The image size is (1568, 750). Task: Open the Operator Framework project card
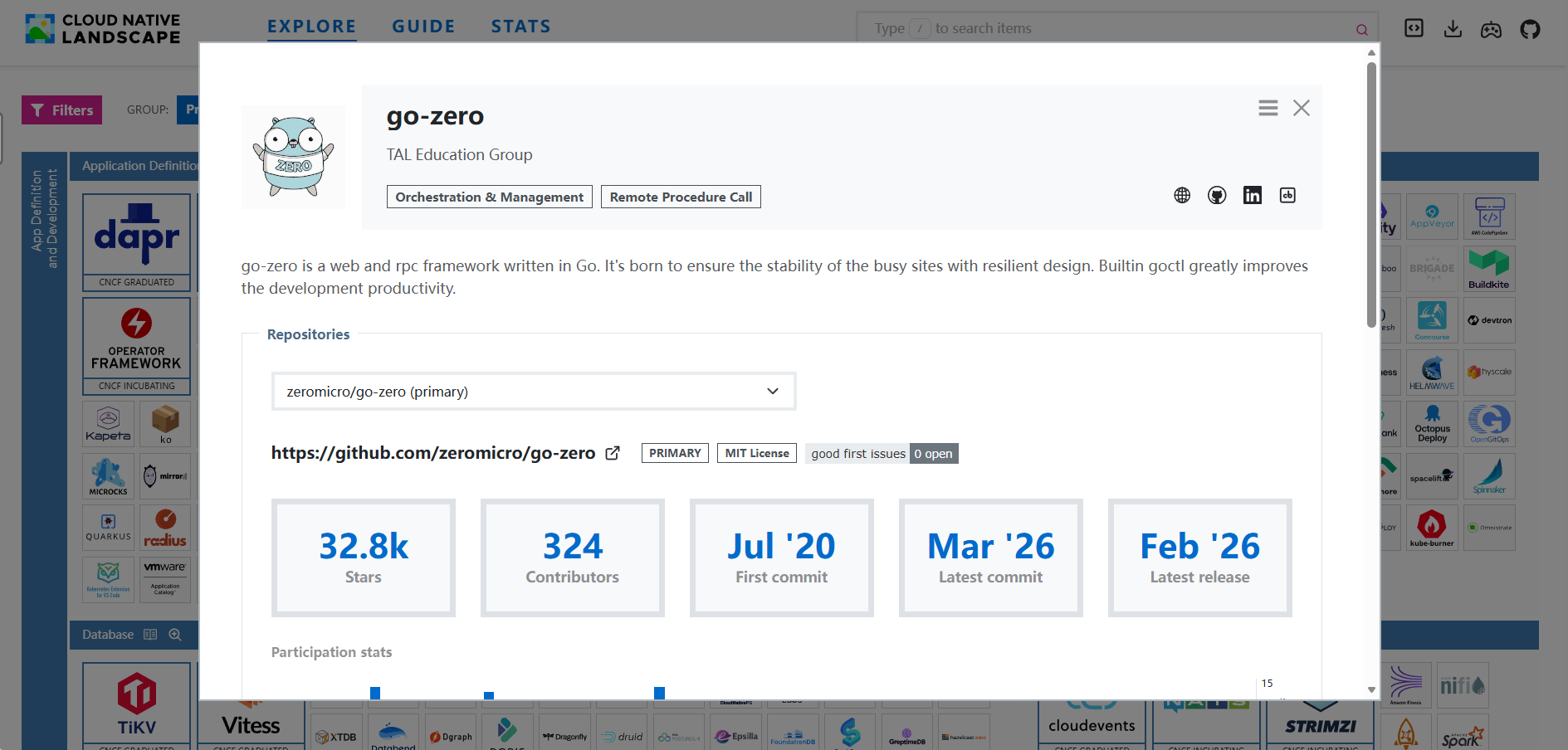pos(137,346)
